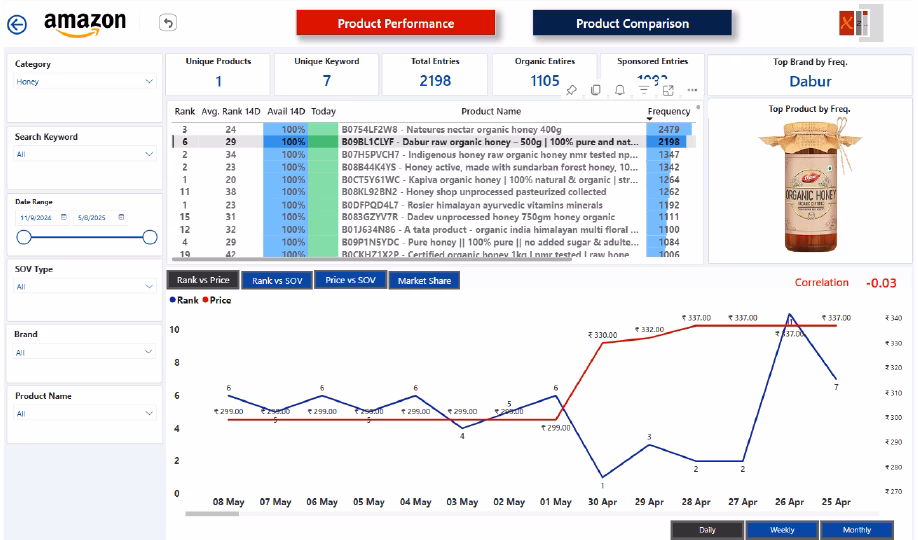The width and height of the screenshot is (918, 540).
Task: Click the Product Name column header
Action: click(x=491, y=111)
